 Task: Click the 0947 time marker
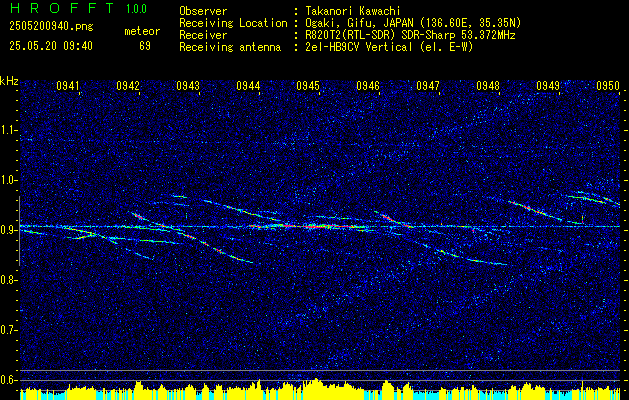coord(428,85)
